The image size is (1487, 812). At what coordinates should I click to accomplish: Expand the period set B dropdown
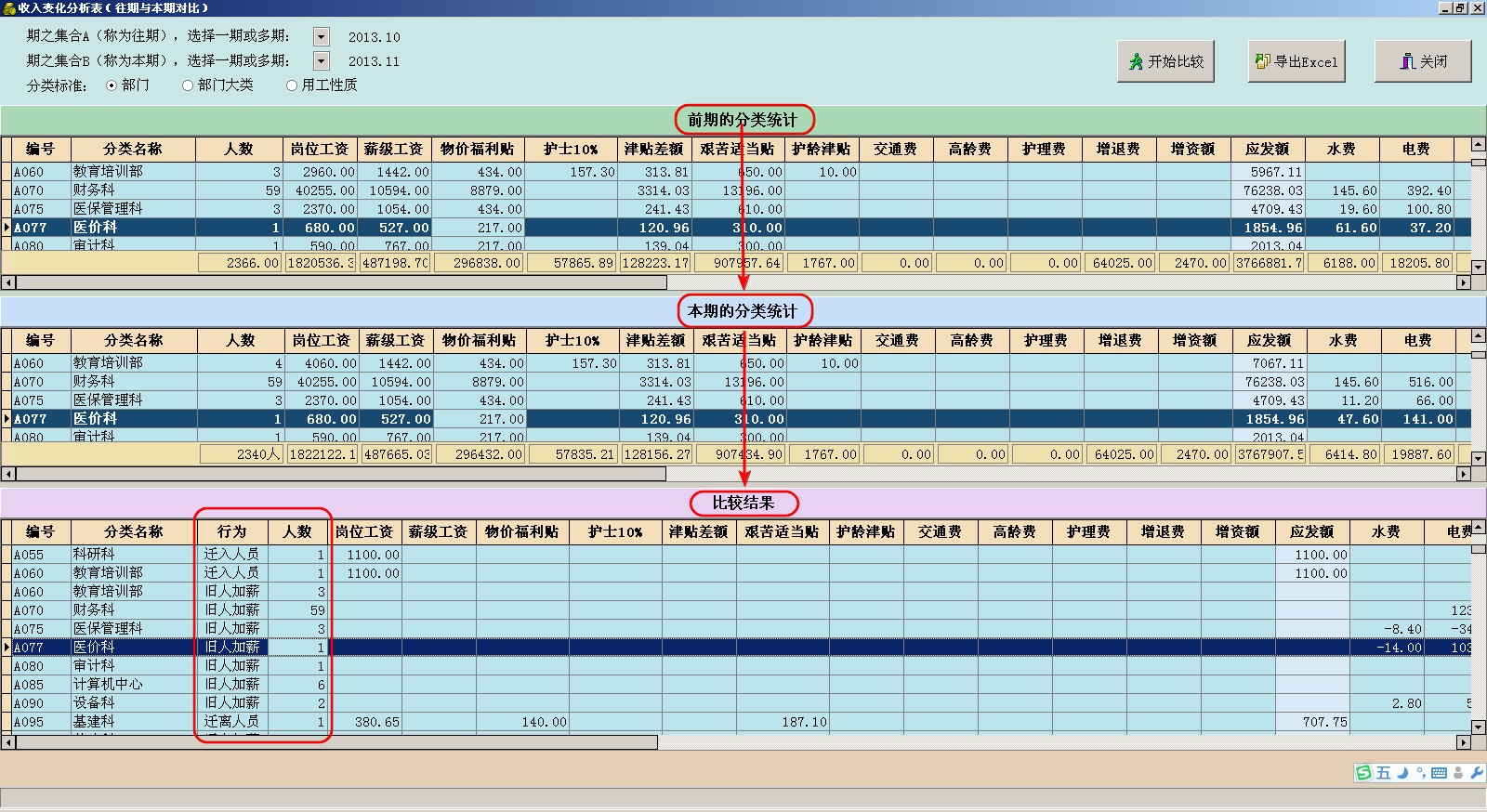(322, 61)
